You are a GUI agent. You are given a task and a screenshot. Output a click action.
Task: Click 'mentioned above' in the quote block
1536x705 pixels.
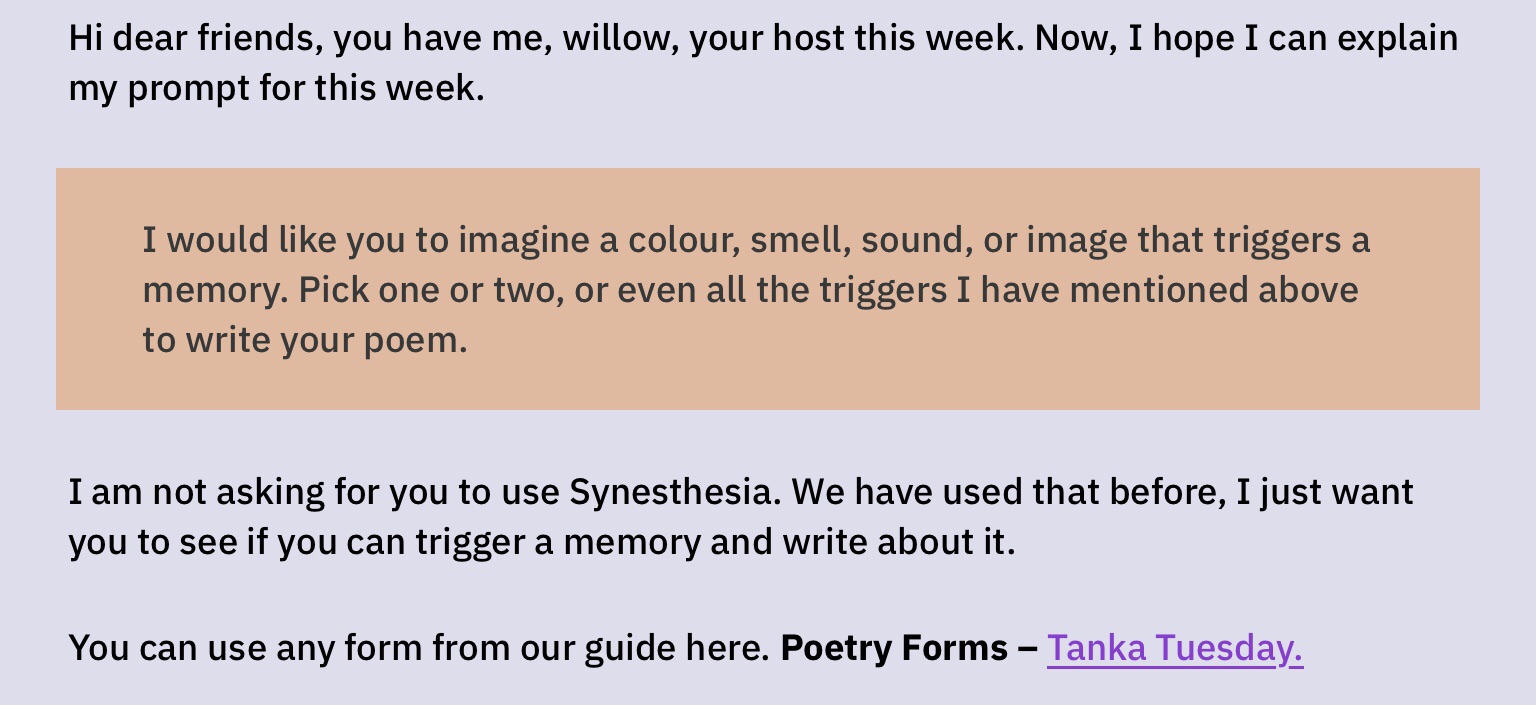(x=1214, y=290)
